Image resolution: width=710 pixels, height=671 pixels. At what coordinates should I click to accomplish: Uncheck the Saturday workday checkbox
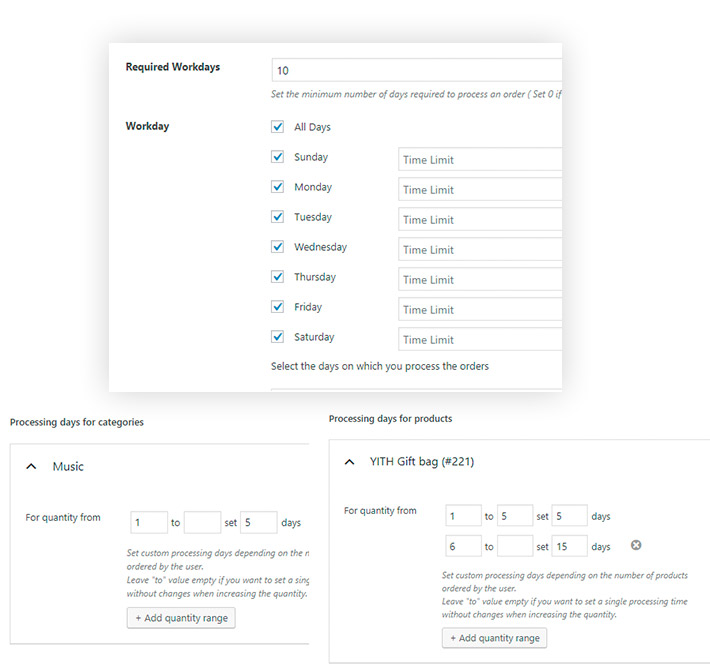pyautogui.click(x=278, y=337)
